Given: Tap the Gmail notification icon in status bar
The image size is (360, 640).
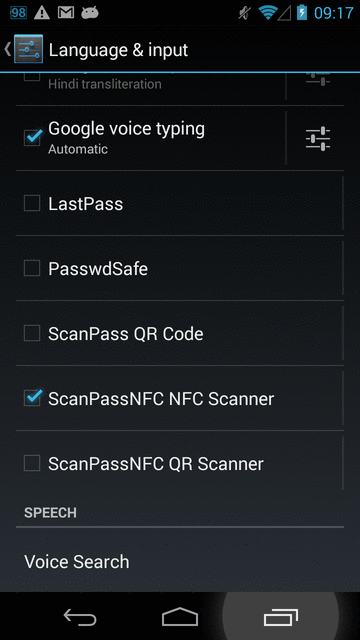Looking at the screenshot, I should pyautogui.click(x=66, y=13).
